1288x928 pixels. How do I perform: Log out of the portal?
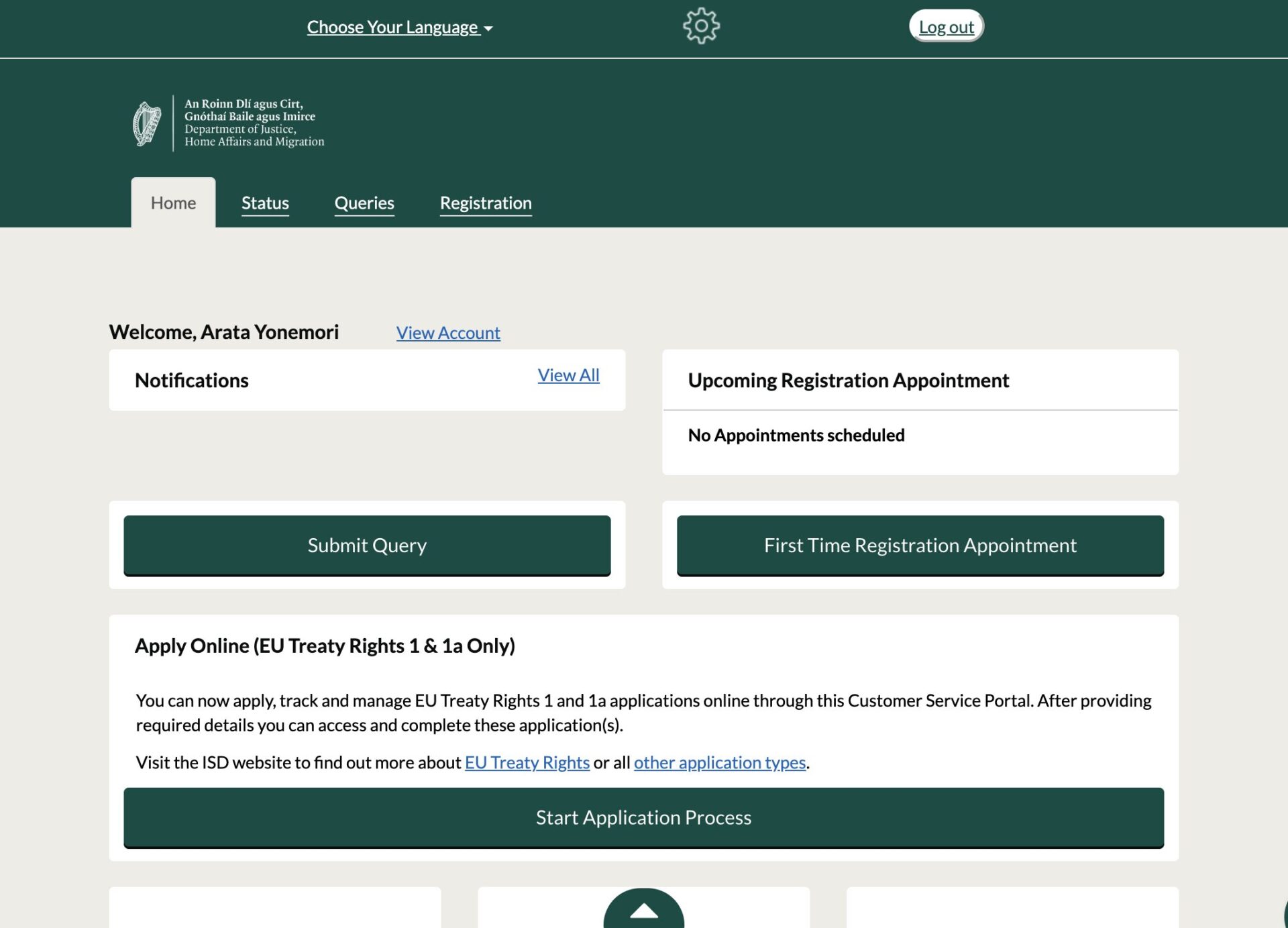tap(946, 27)
